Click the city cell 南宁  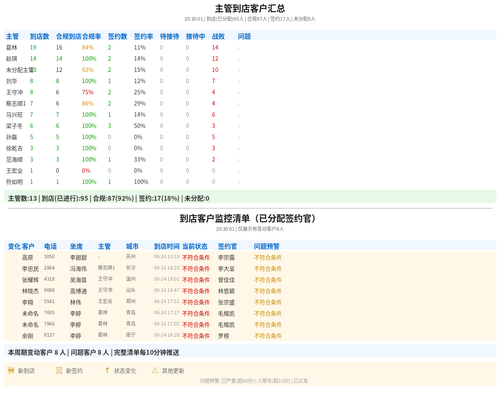pyautogui.click(x=131, y=335)
